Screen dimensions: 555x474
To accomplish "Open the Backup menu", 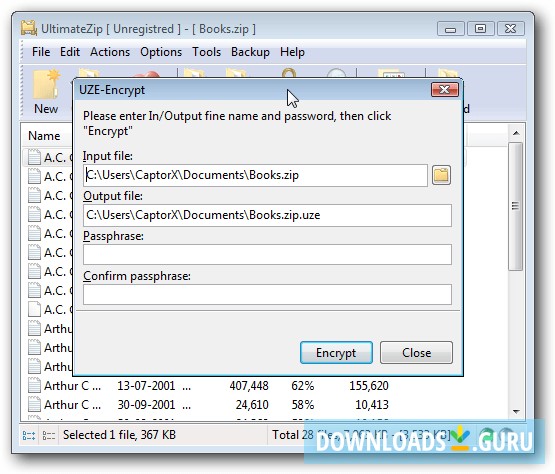I will [250, 52].
